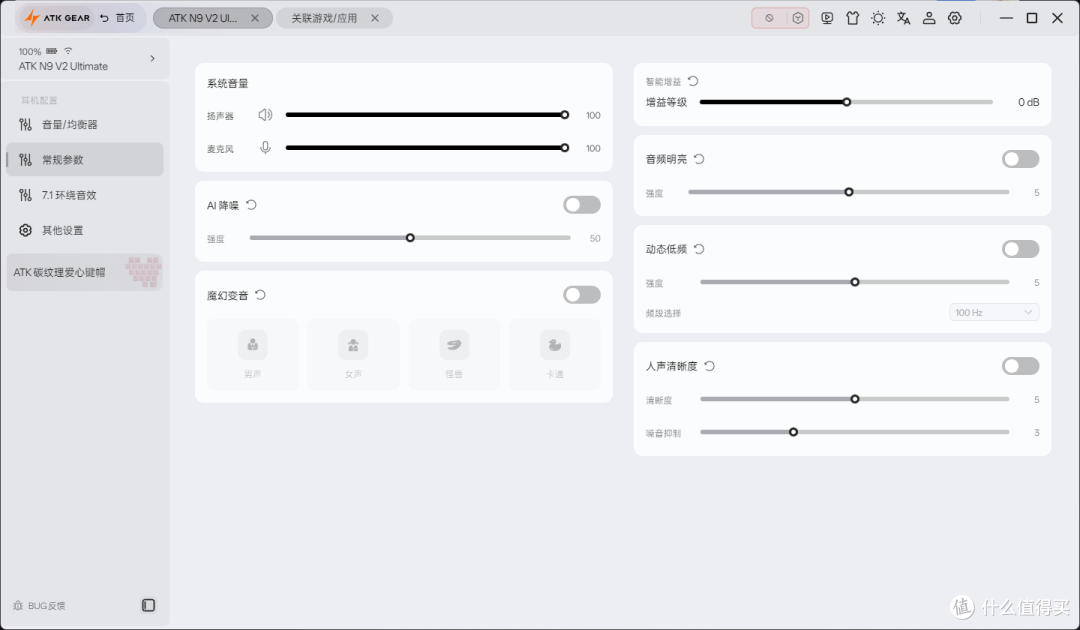Reset 音频明亮 with its refresh icon

699,159
